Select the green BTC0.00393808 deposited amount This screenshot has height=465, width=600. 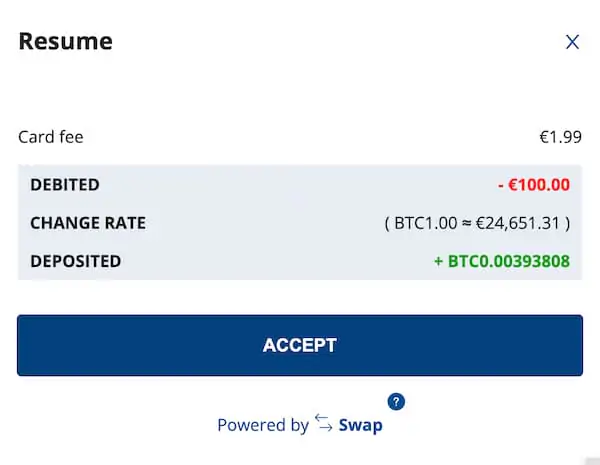[x=508, y=261]
